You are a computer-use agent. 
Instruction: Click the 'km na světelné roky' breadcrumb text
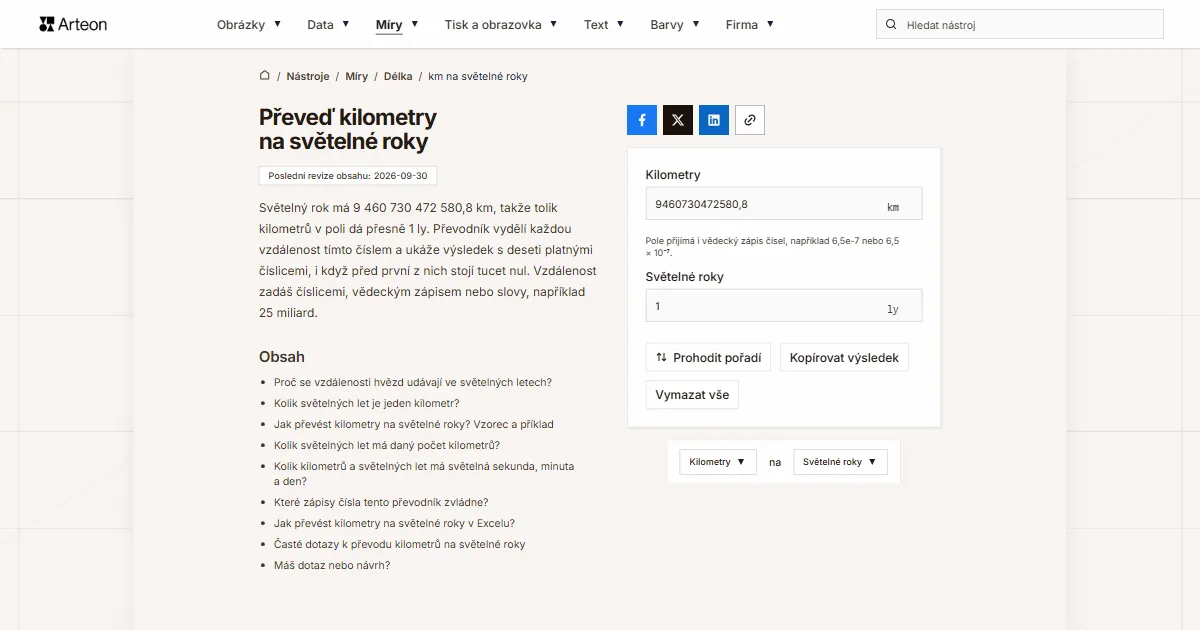(478, 76)
